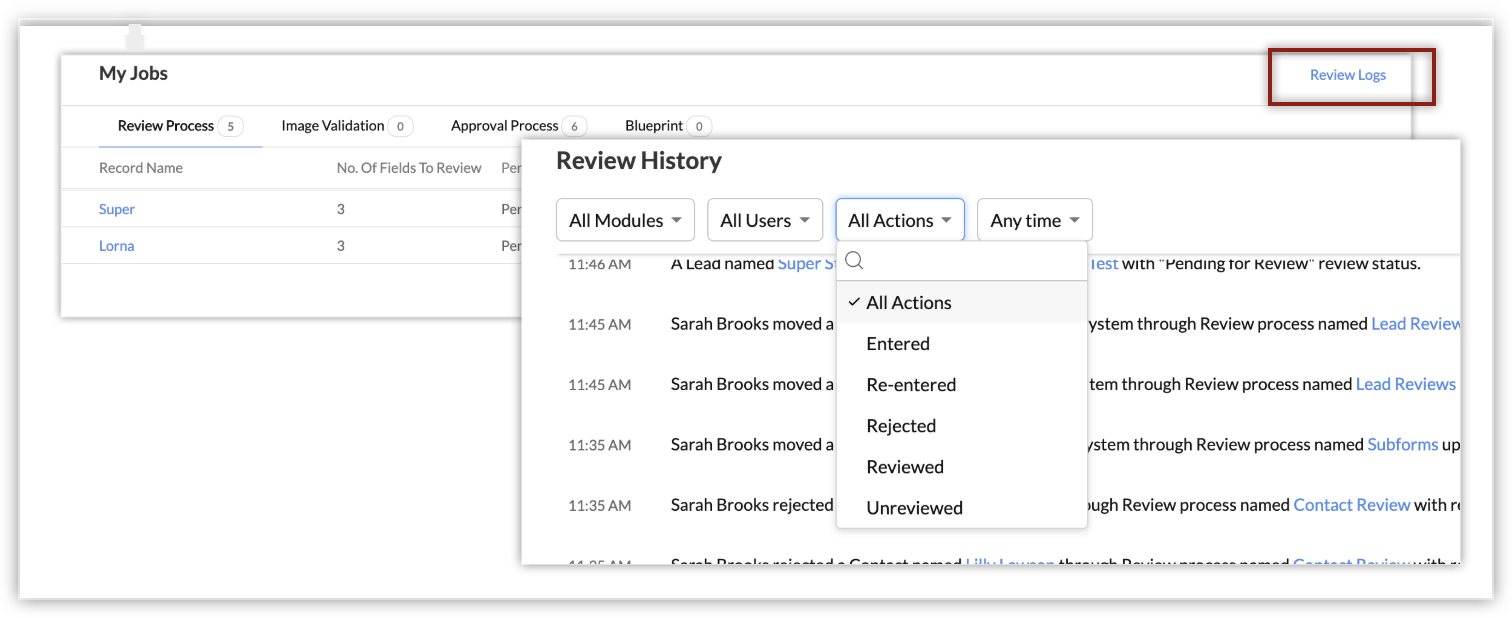Click the Record Name column header

[x=141, y=168]
